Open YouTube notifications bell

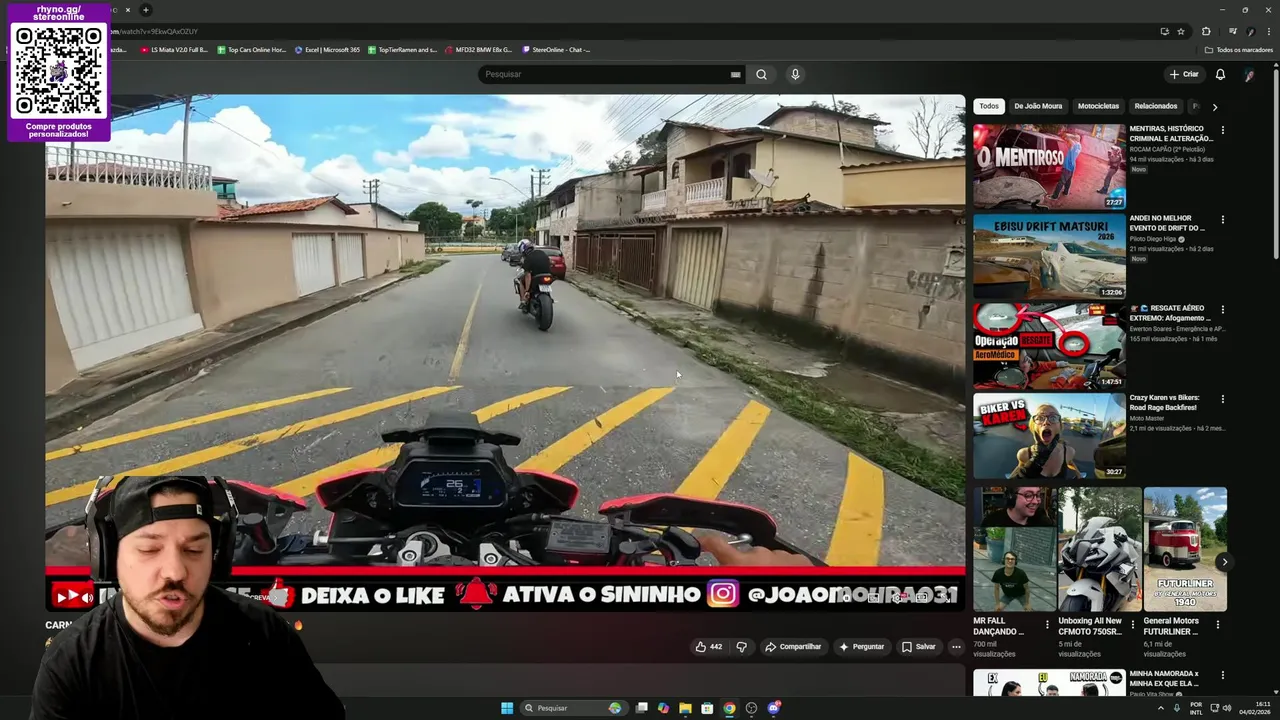click(x=1220, y=74)
